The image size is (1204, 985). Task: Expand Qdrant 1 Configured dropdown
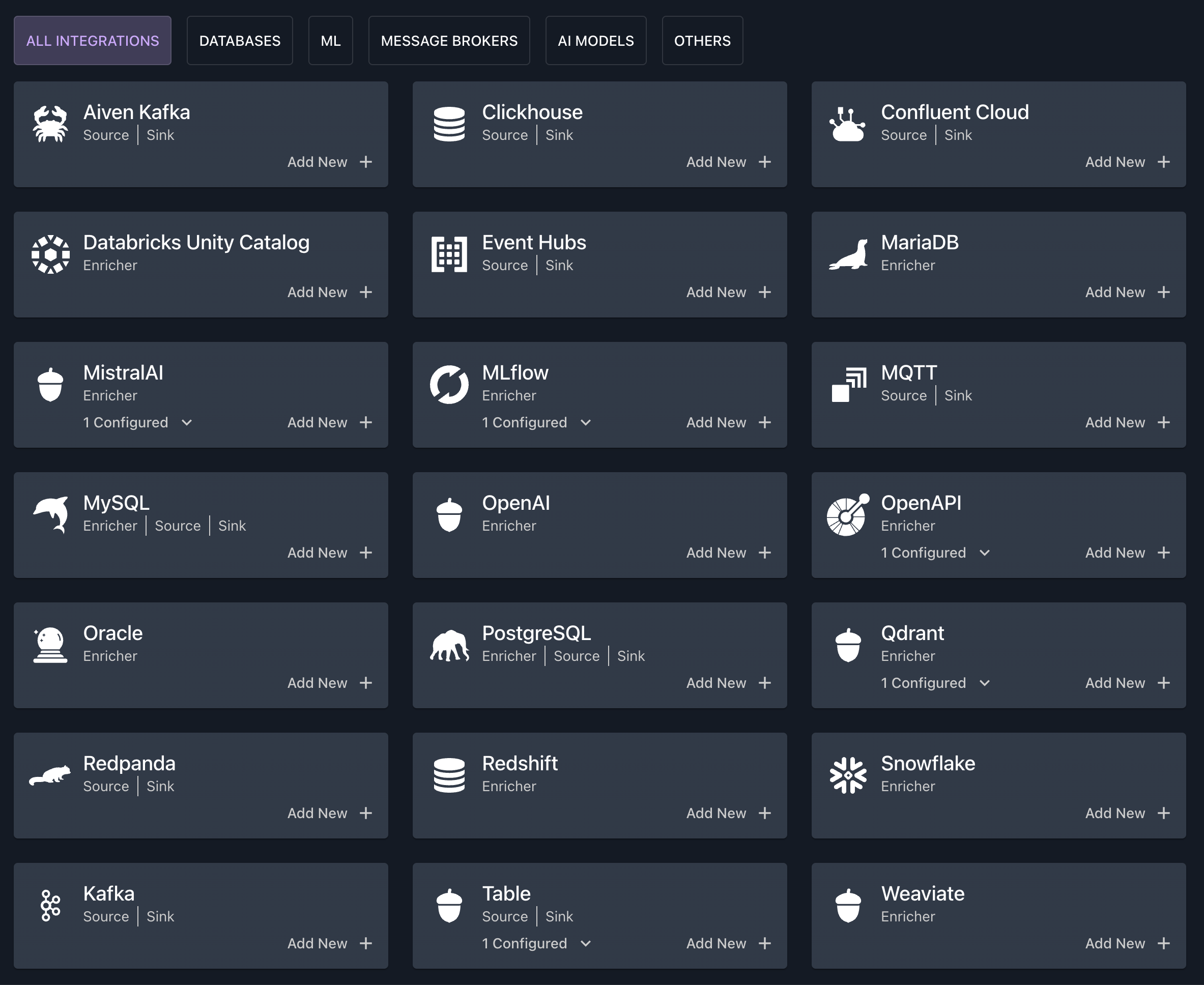936,683
